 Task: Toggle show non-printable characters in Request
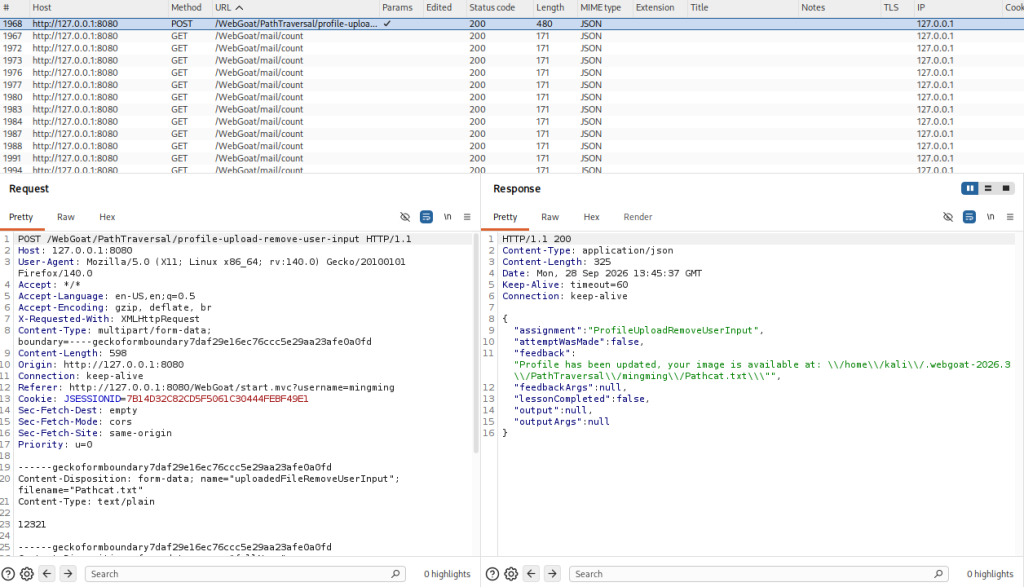click(x=447, y=217)
